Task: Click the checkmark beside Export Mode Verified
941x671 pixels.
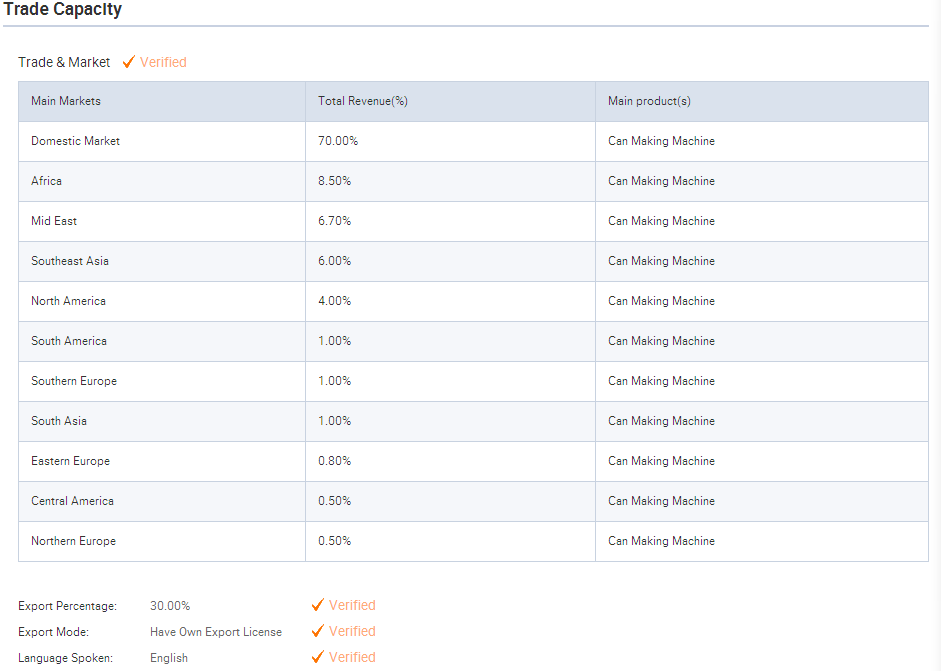Action: (x=318, y=631)
